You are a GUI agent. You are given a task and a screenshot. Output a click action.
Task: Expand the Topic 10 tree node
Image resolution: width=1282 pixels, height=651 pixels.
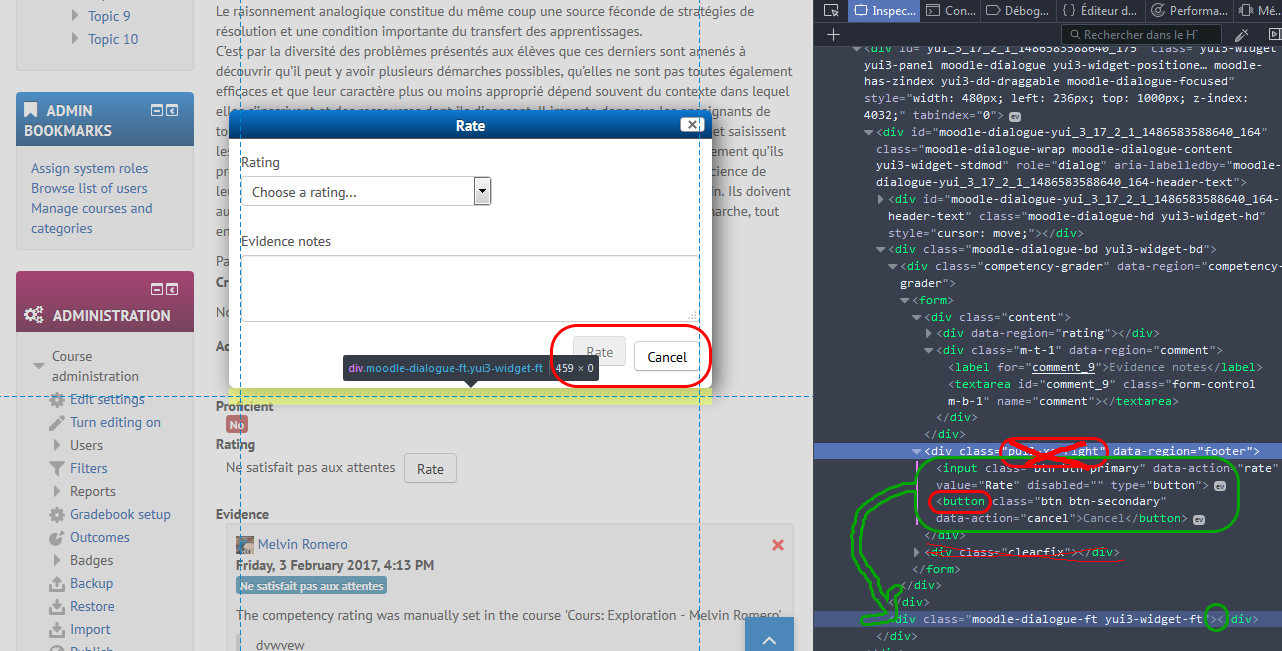tap(76, 39)
